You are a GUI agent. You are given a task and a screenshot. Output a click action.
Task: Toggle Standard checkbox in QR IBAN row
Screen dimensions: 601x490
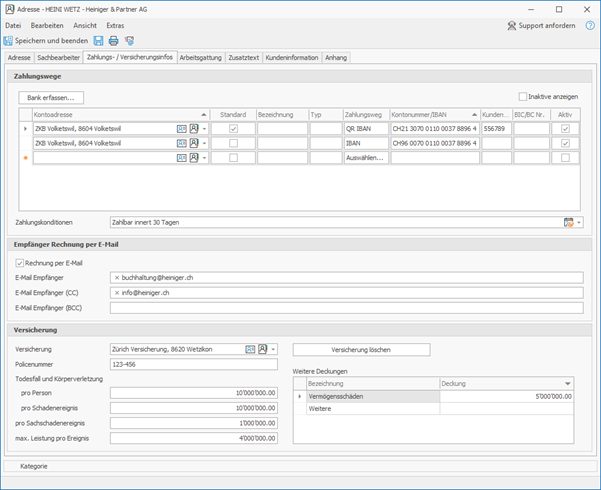tap(233, 129)
